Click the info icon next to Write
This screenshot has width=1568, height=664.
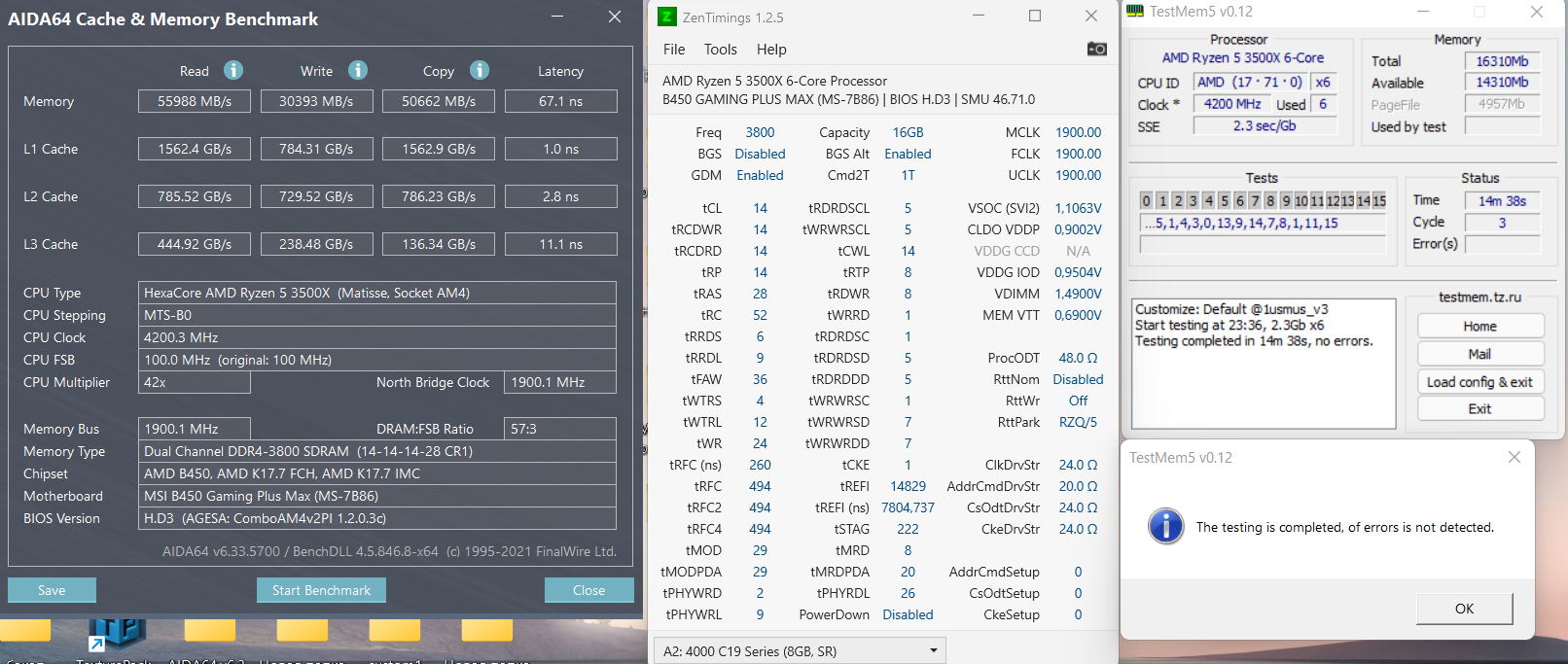pyautogui.click(x=358, y=70)
